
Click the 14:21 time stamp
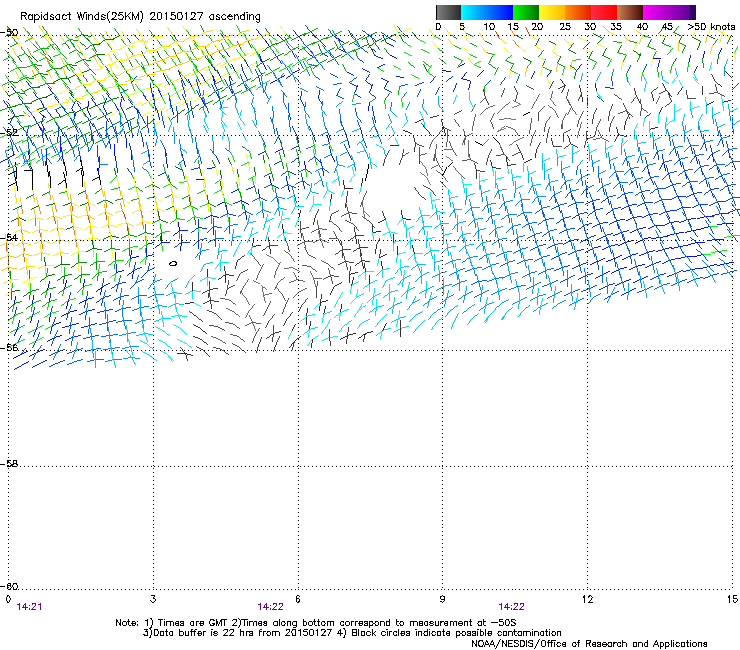coord(29,607)
